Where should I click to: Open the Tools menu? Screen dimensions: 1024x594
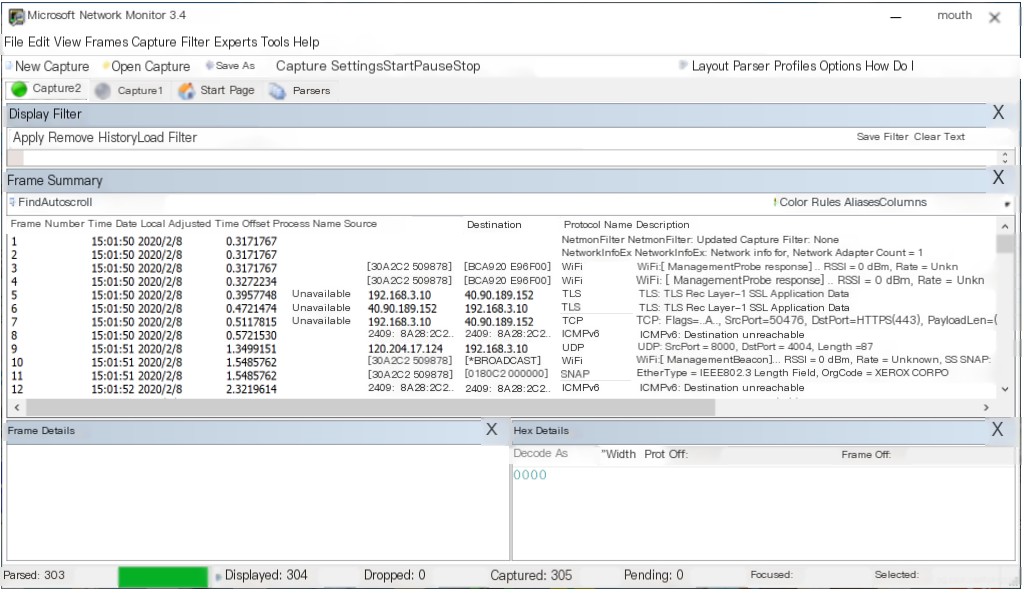click(x=275, y=42)
